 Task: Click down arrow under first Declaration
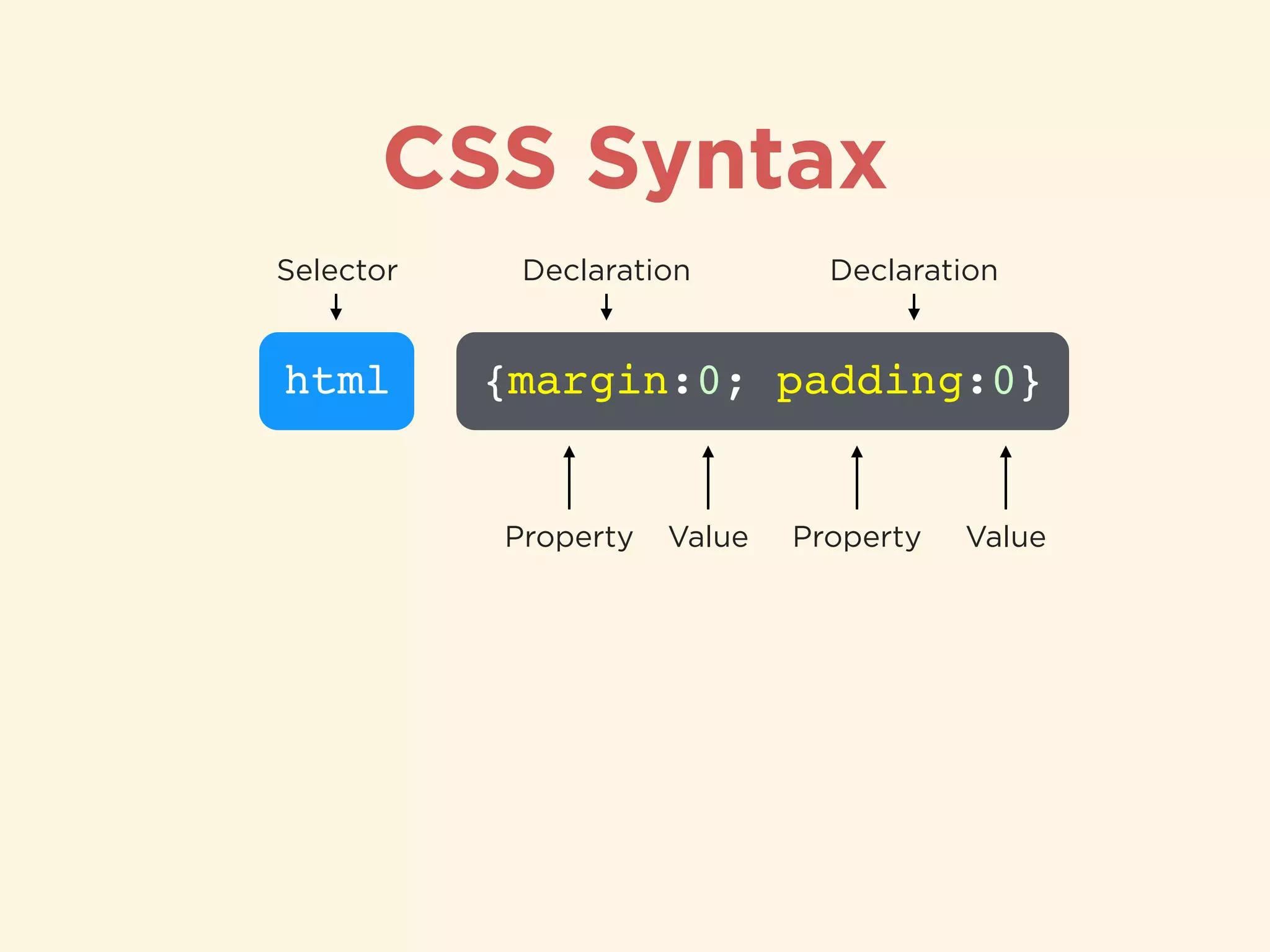pos(606,306)
